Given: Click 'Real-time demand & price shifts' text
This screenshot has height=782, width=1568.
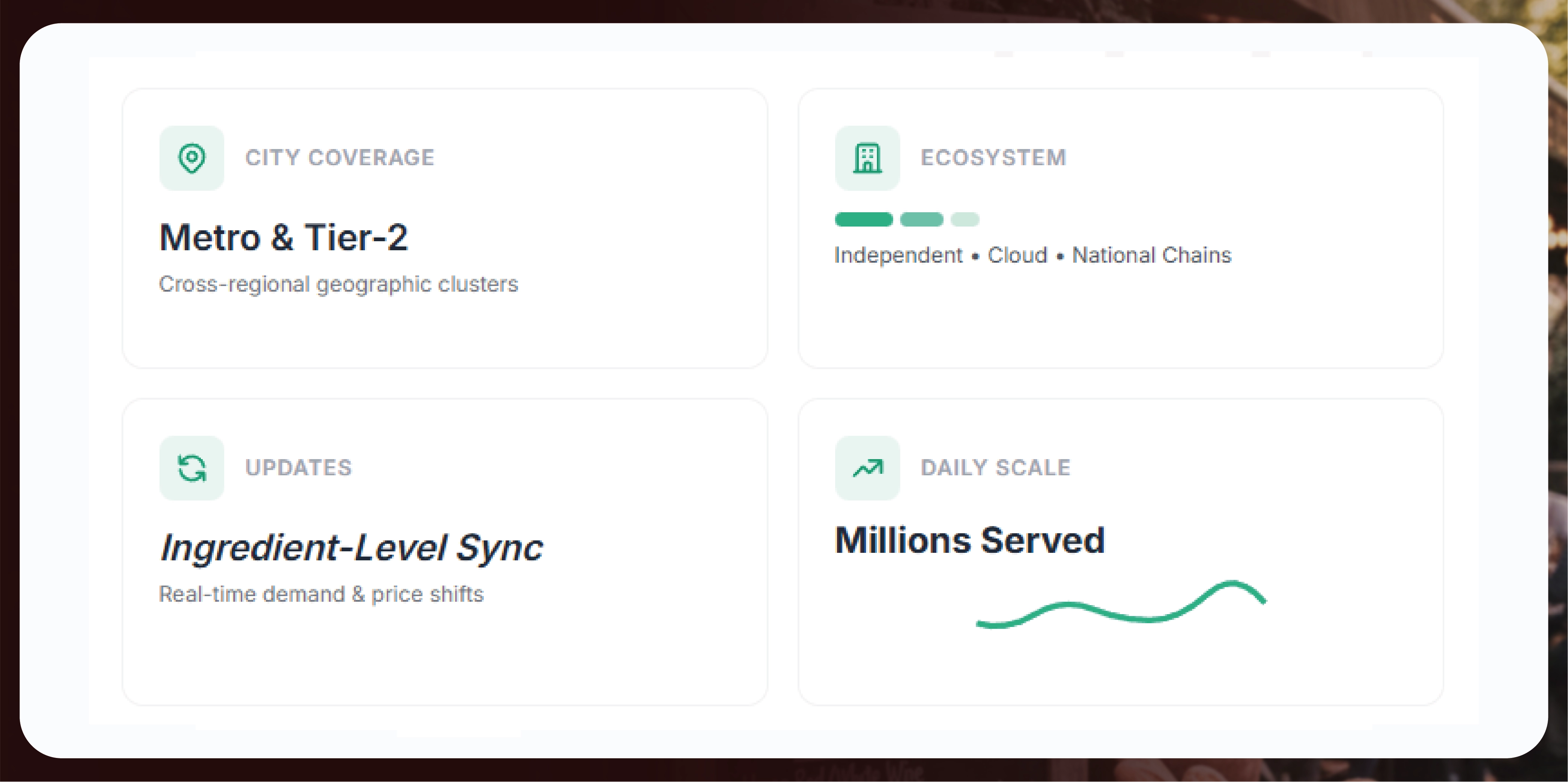Looking at the screenshot, I should click(x=321, y=595).
